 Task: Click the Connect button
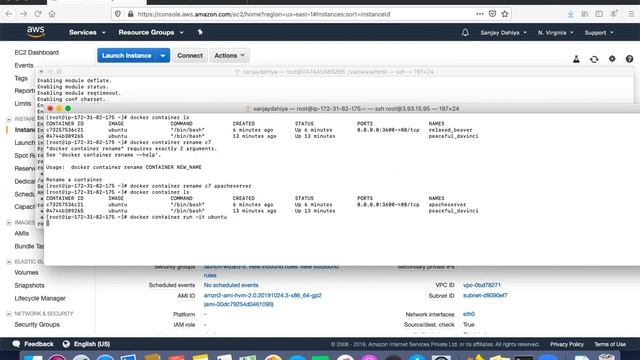(190, 56)
